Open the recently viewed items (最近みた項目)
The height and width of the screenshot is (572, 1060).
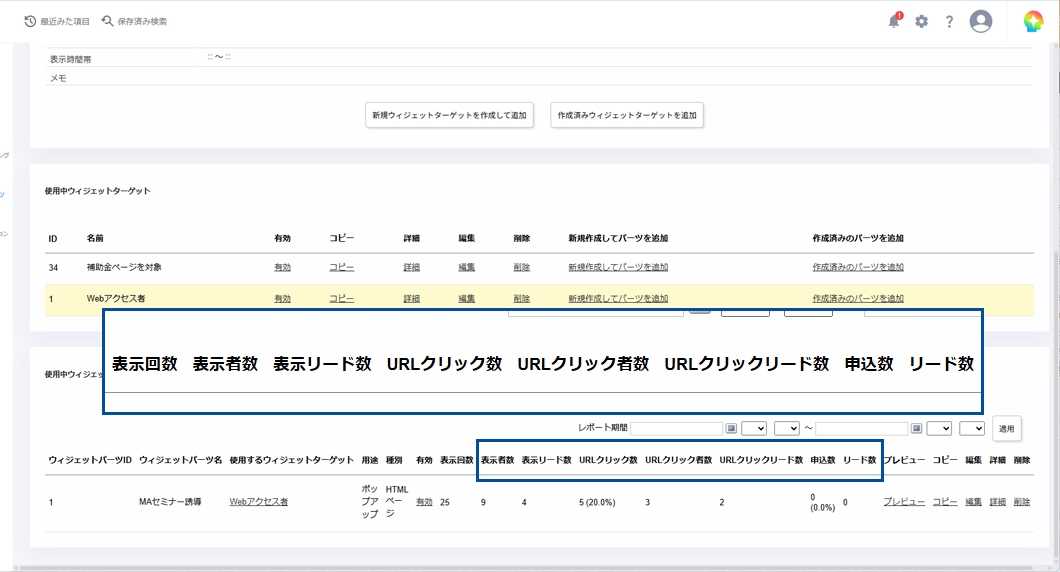(57, 22)
